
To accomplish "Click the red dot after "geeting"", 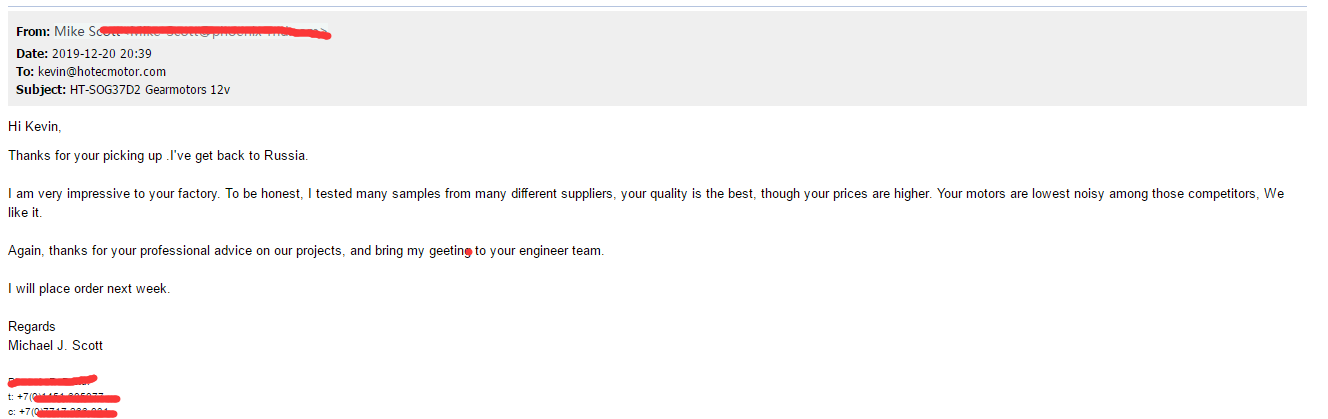I will click(x=468, y=253).
